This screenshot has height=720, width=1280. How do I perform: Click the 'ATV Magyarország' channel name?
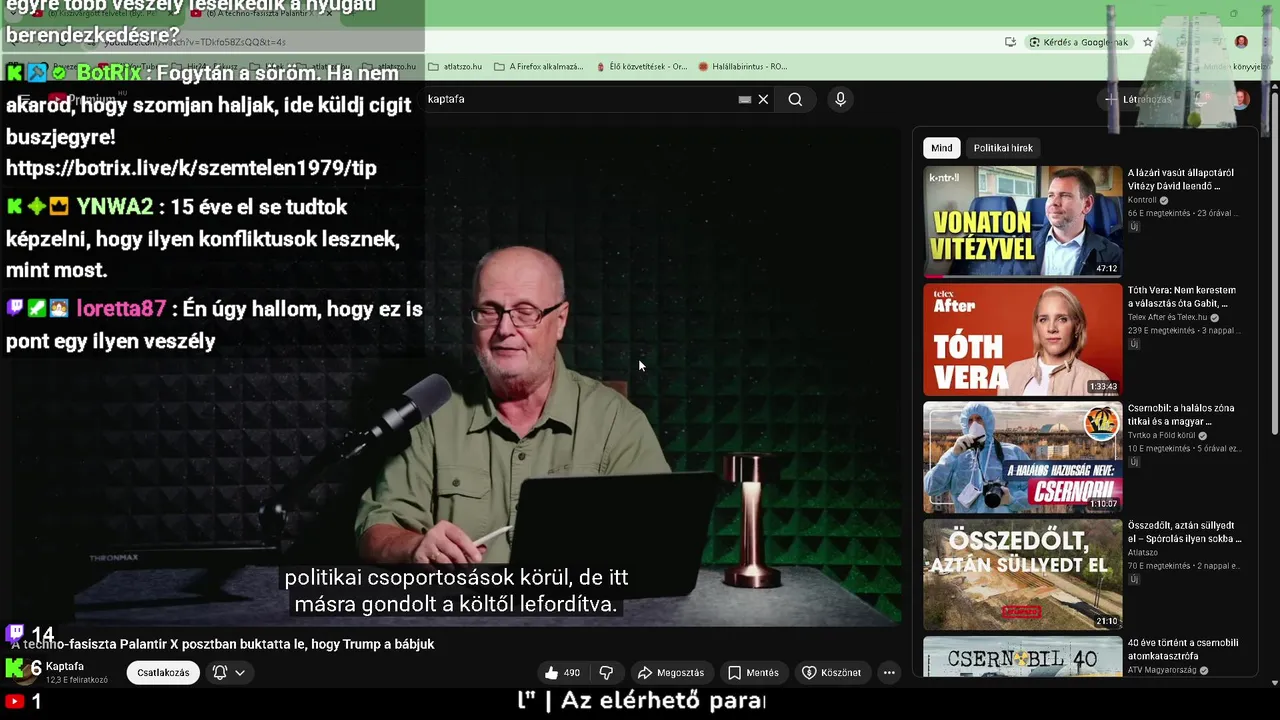click(x=1162, y=671)
